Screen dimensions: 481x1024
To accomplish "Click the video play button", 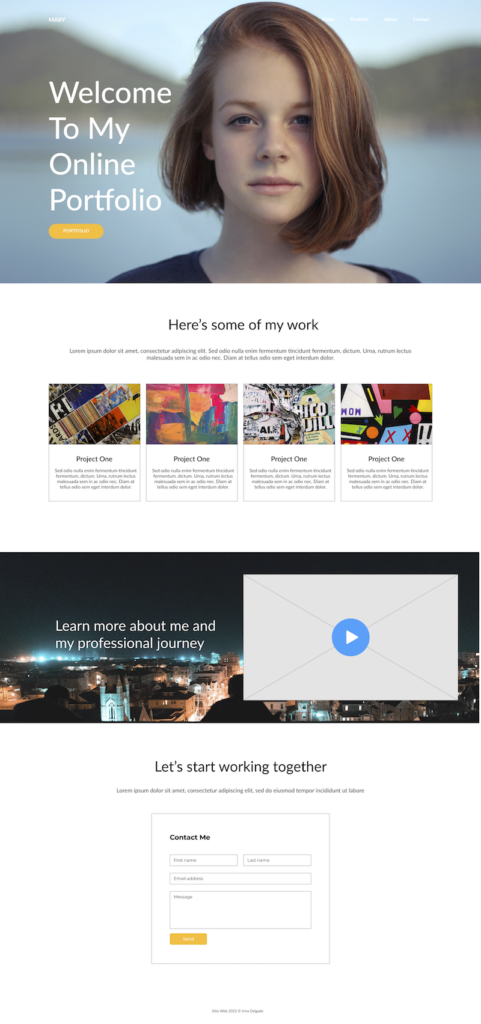I will [350, 637].
